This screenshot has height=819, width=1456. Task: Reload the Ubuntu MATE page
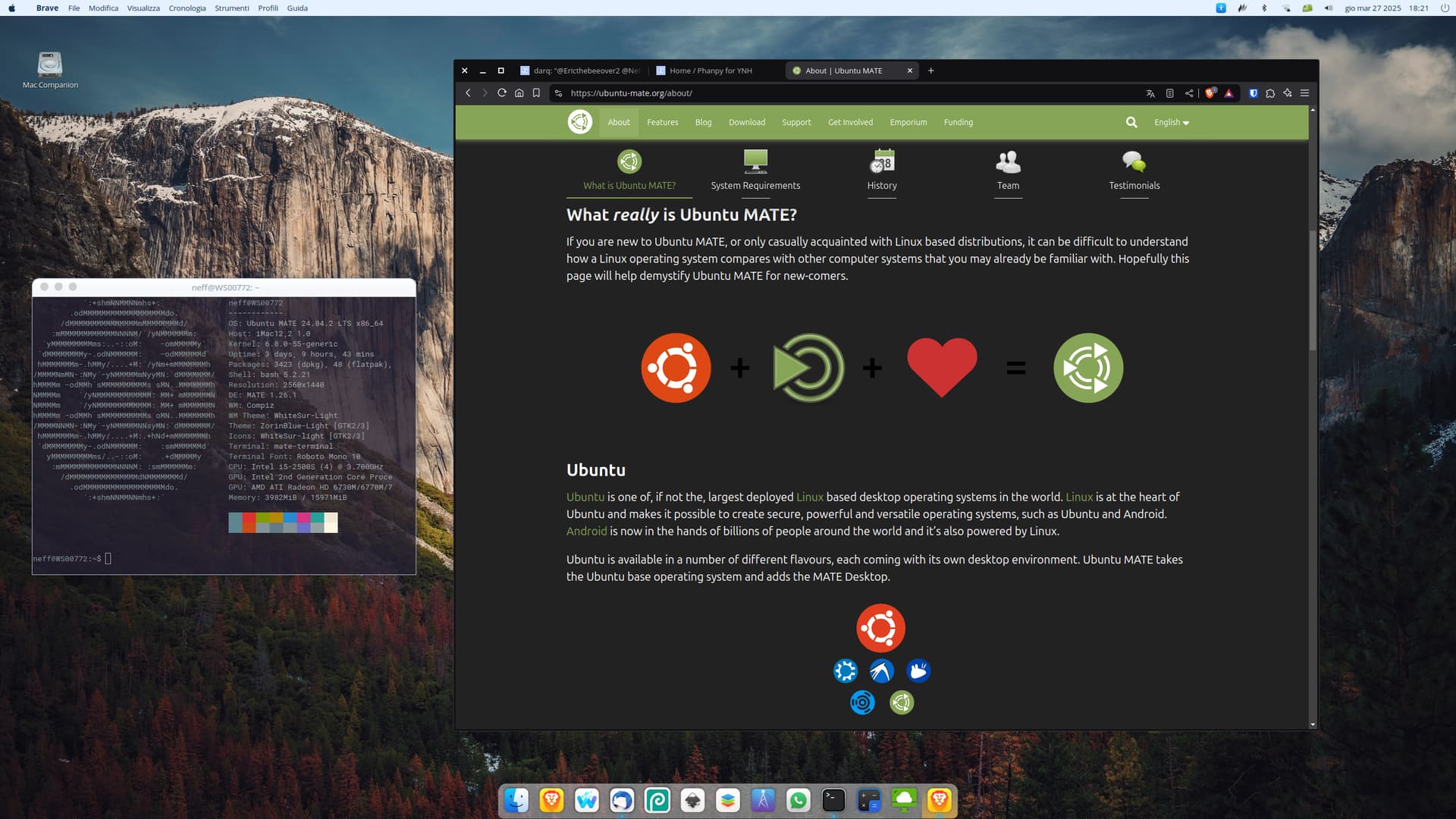coord(502,93)
